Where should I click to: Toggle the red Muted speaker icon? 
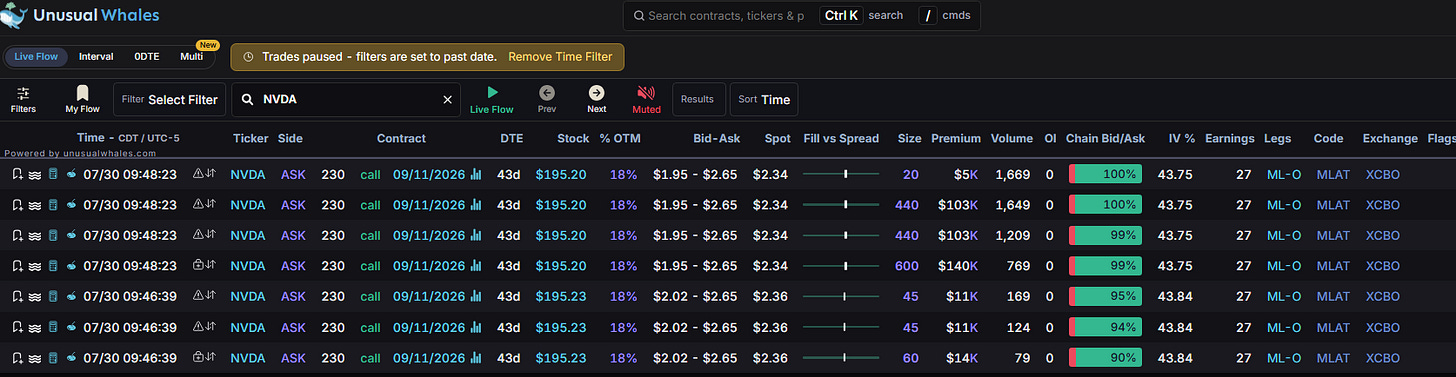click(x=646, y=92)
